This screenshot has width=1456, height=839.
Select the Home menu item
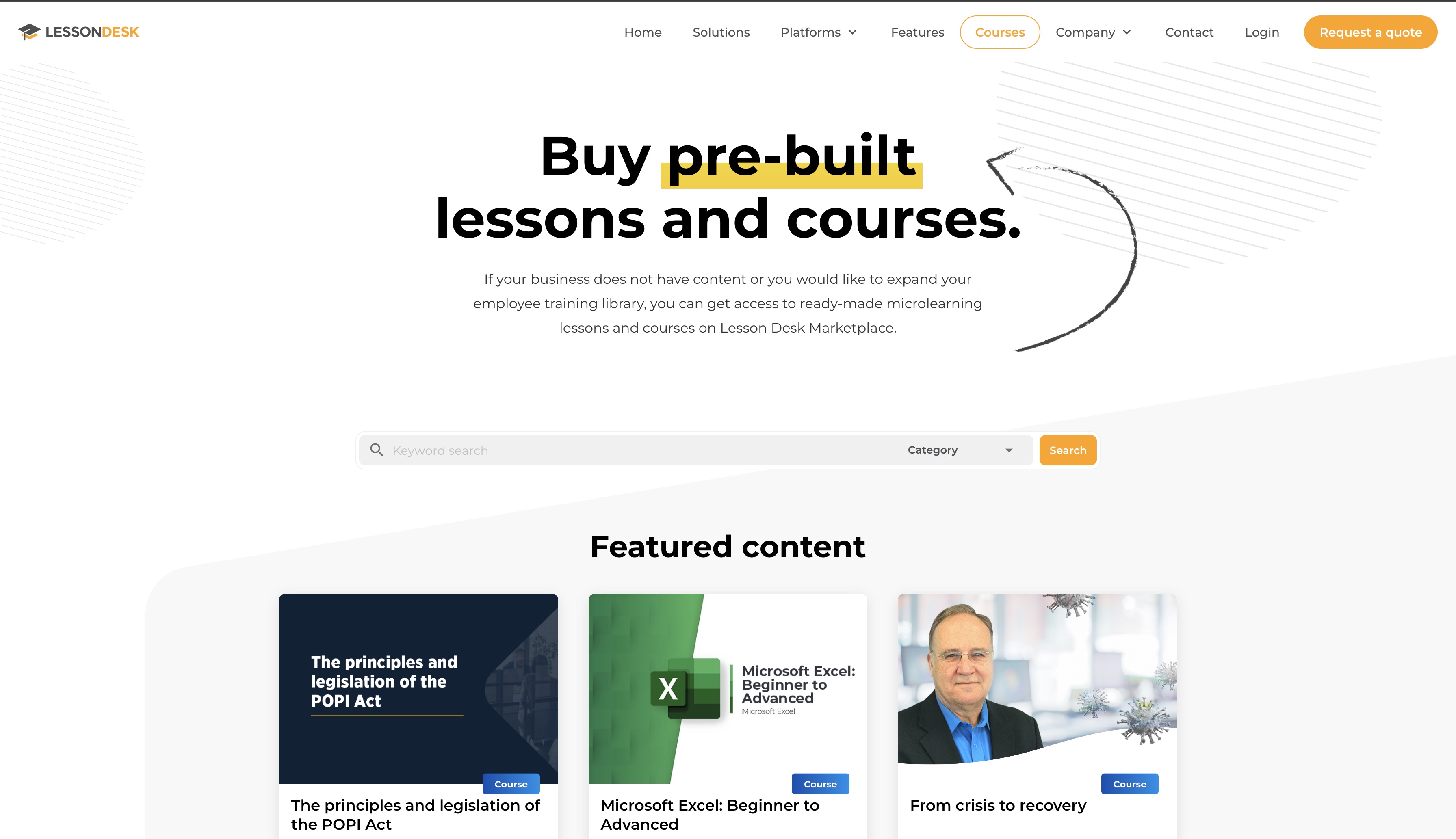642,32
